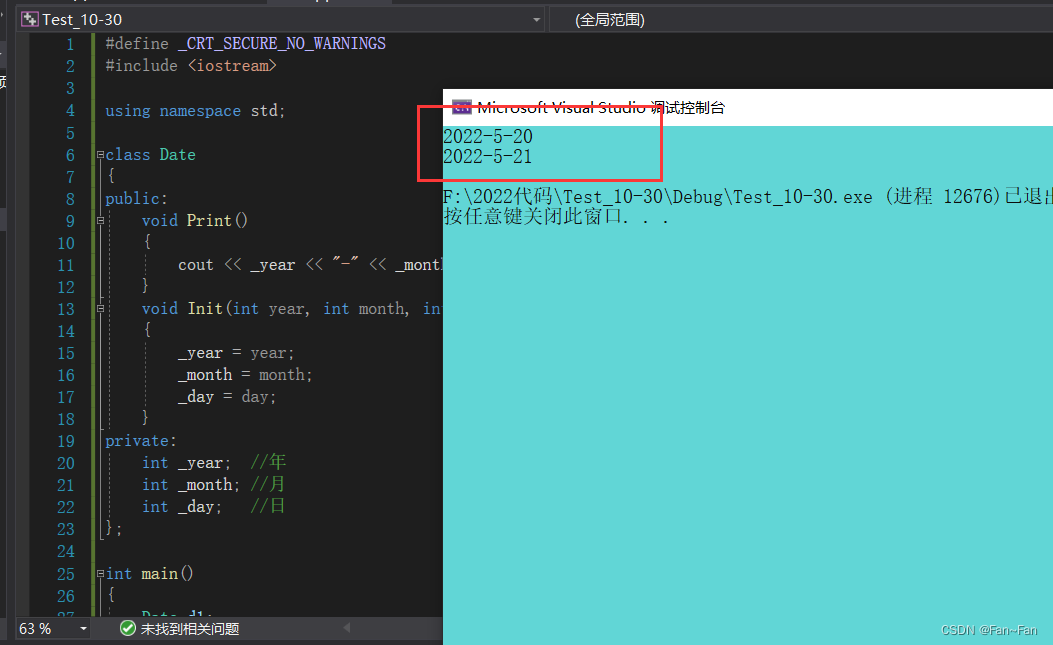Click console output line 2022-5-21
The height and width of the screenshot is (645, 1053).
[x=488, y=157]
